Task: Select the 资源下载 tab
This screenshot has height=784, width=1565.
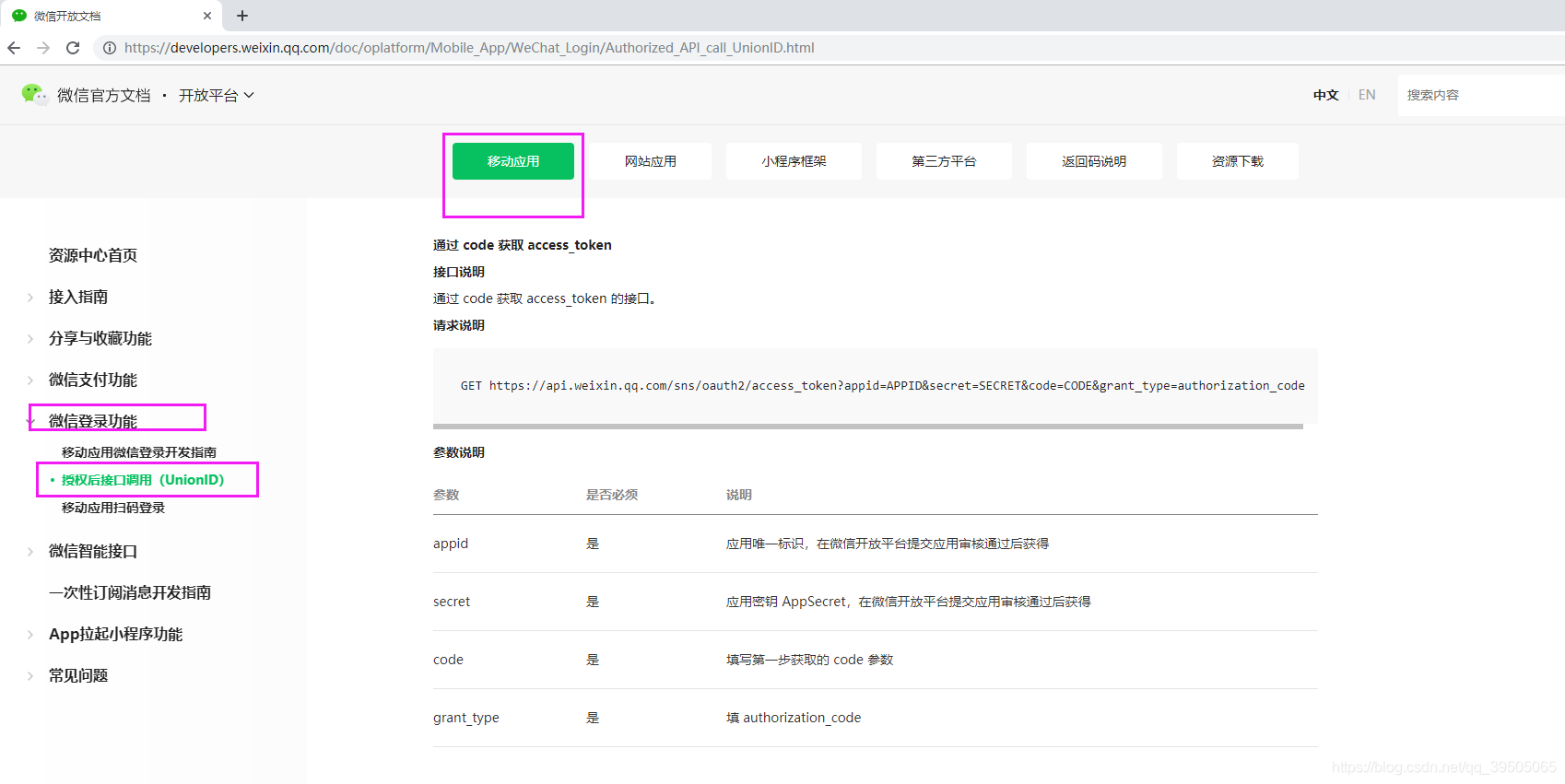Action: coord(1238,161)
